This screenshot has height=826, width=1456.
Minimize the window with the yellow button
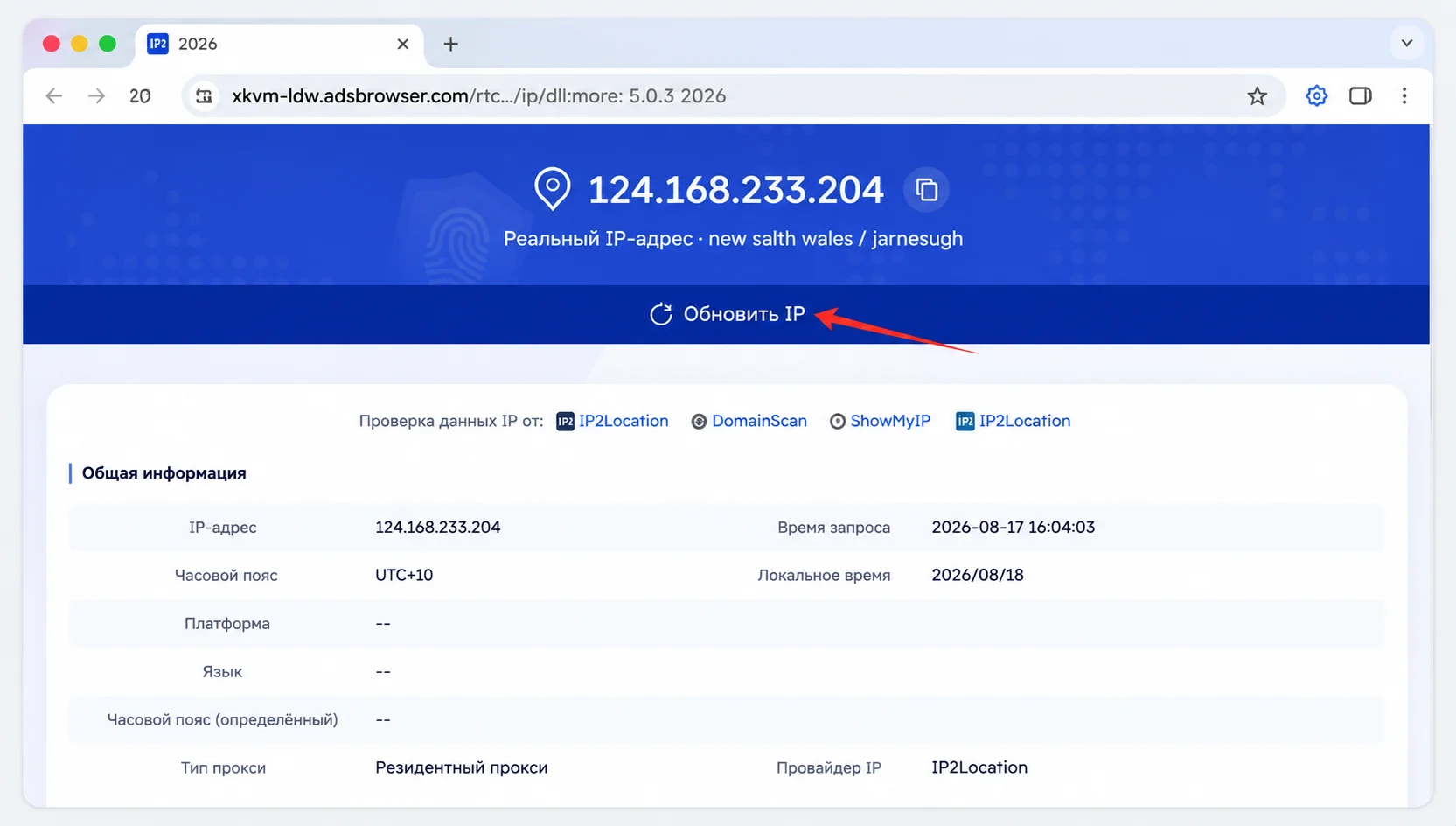pyautogui.click(x=80, y=44)
